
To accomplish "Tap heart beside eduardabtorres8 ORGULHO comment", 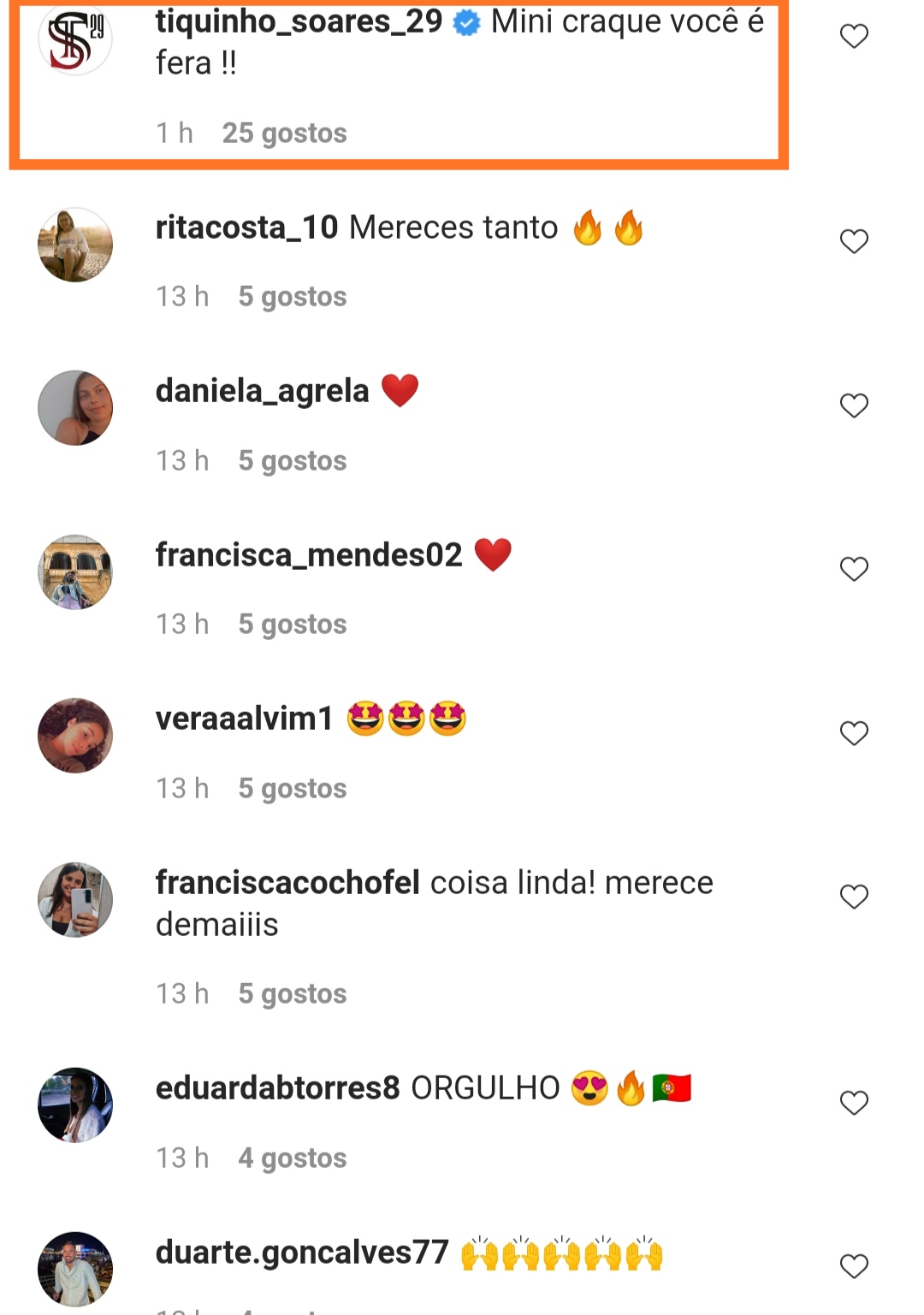I will (854, 1102).
